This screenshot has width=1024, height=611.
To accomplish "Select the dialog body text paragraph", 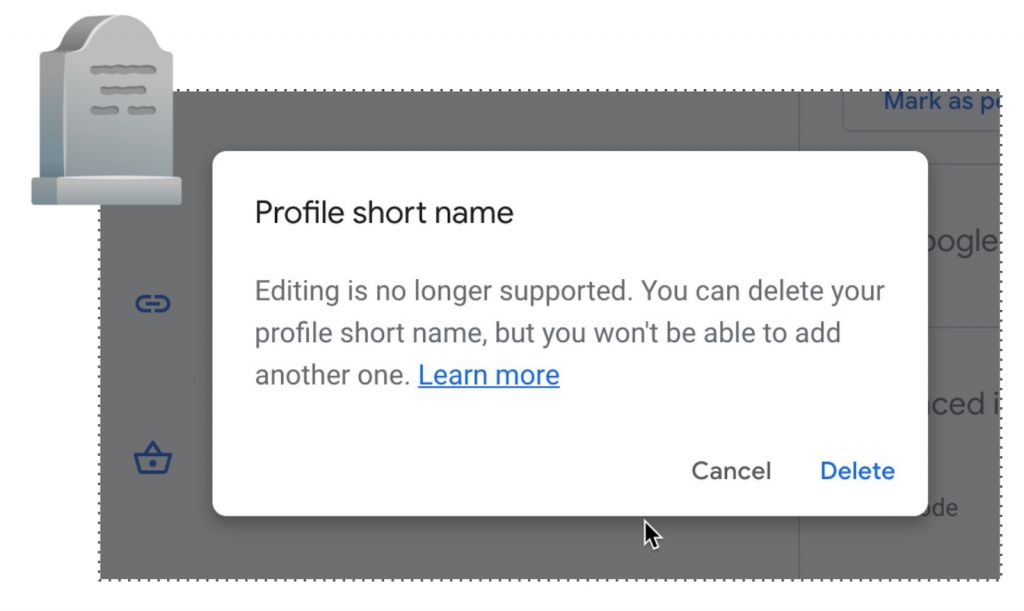I will pyautogui.click(x=570, y=332).
